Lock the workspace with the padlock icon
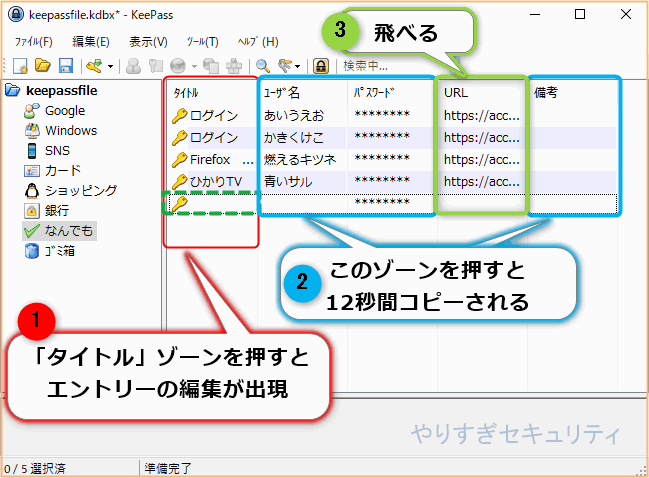 coord(321,65)
